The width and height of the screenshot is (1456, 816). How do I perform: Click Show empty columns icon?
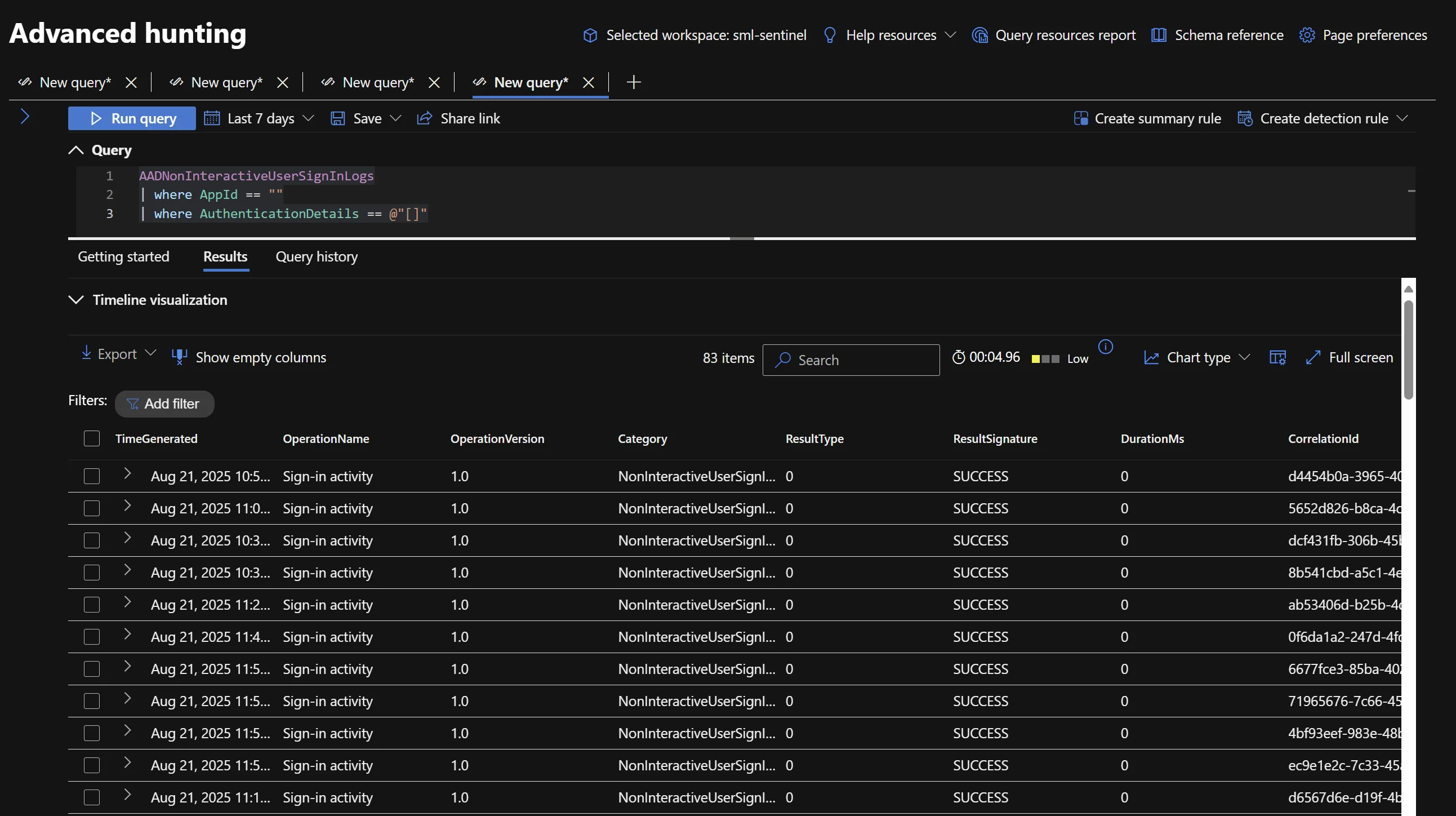point(179,357)
